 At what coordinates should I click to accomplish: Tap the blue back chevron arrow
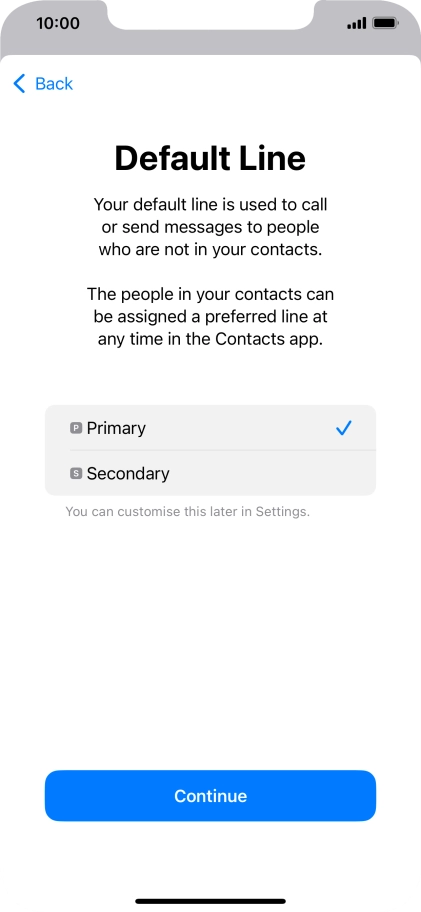coord(19,84)
